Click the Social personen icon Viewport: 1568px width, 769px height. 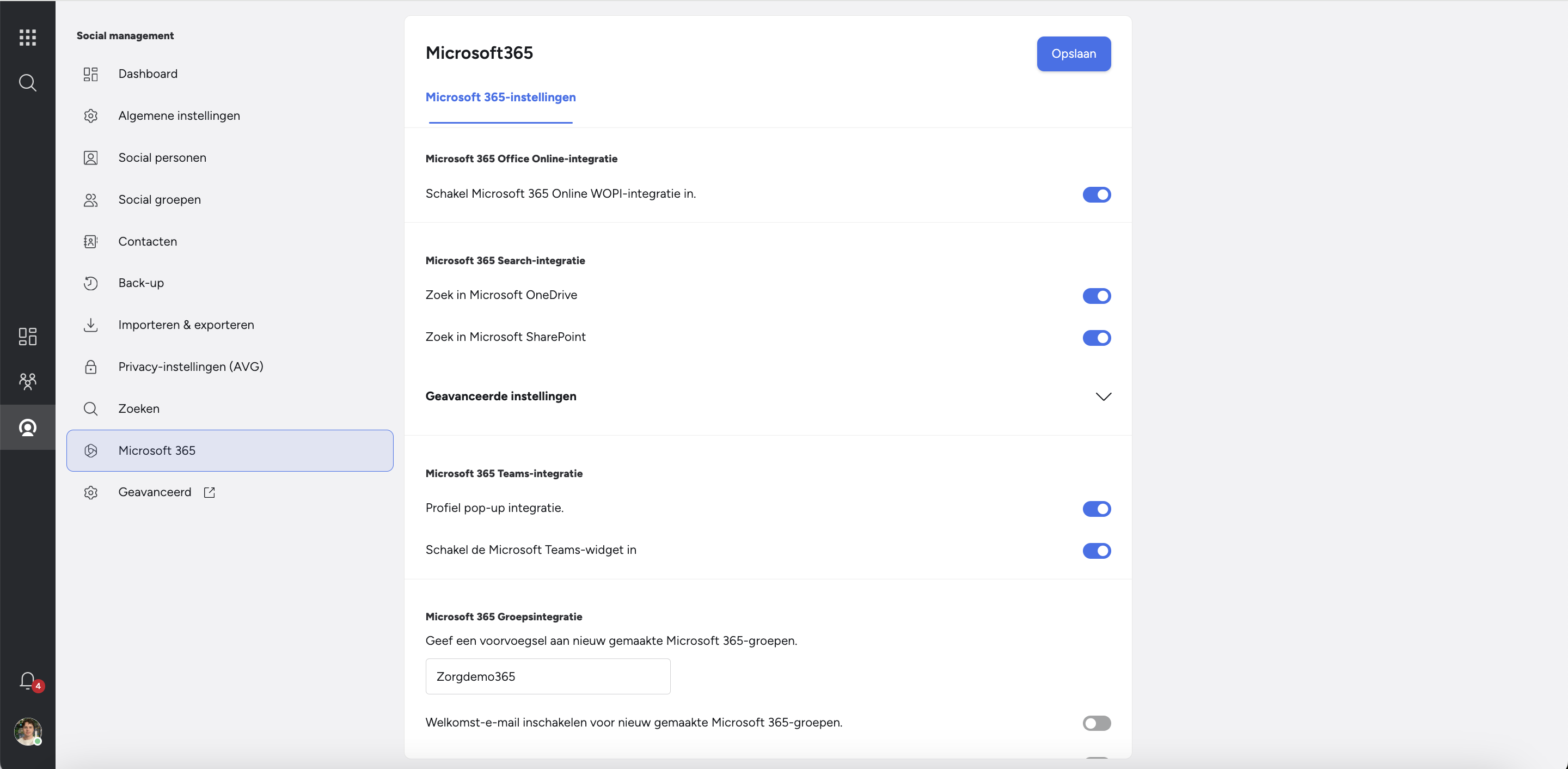[91, 158]
